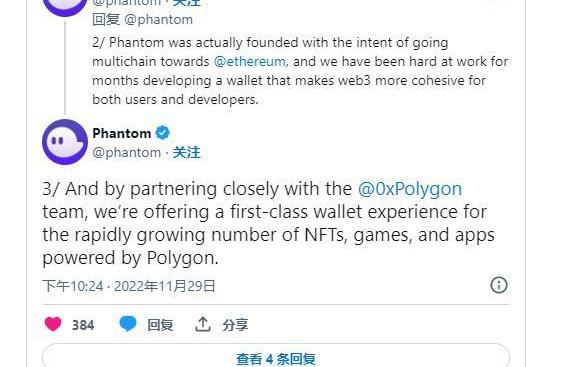Click the tweet 3 body text about Polygon
Viewport: 585px width, 367px height.
pyautogui.click(x=269, y=223)
